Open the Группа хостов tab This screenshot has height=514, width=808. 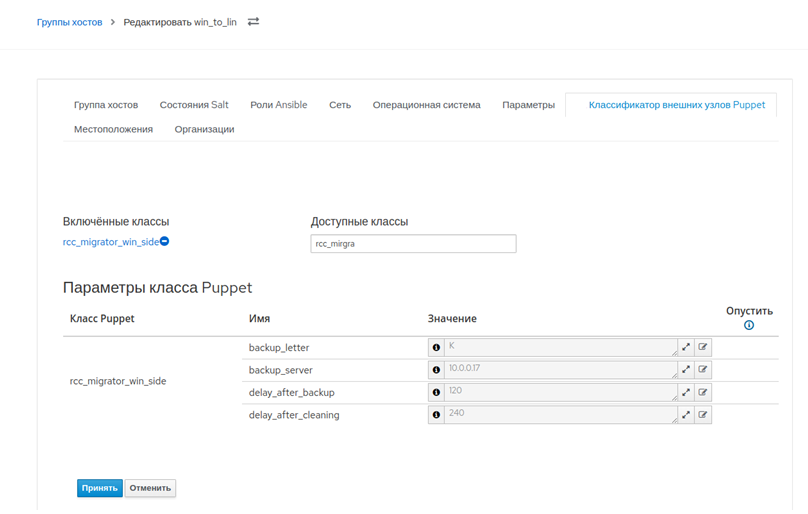(x=106, y=105)
